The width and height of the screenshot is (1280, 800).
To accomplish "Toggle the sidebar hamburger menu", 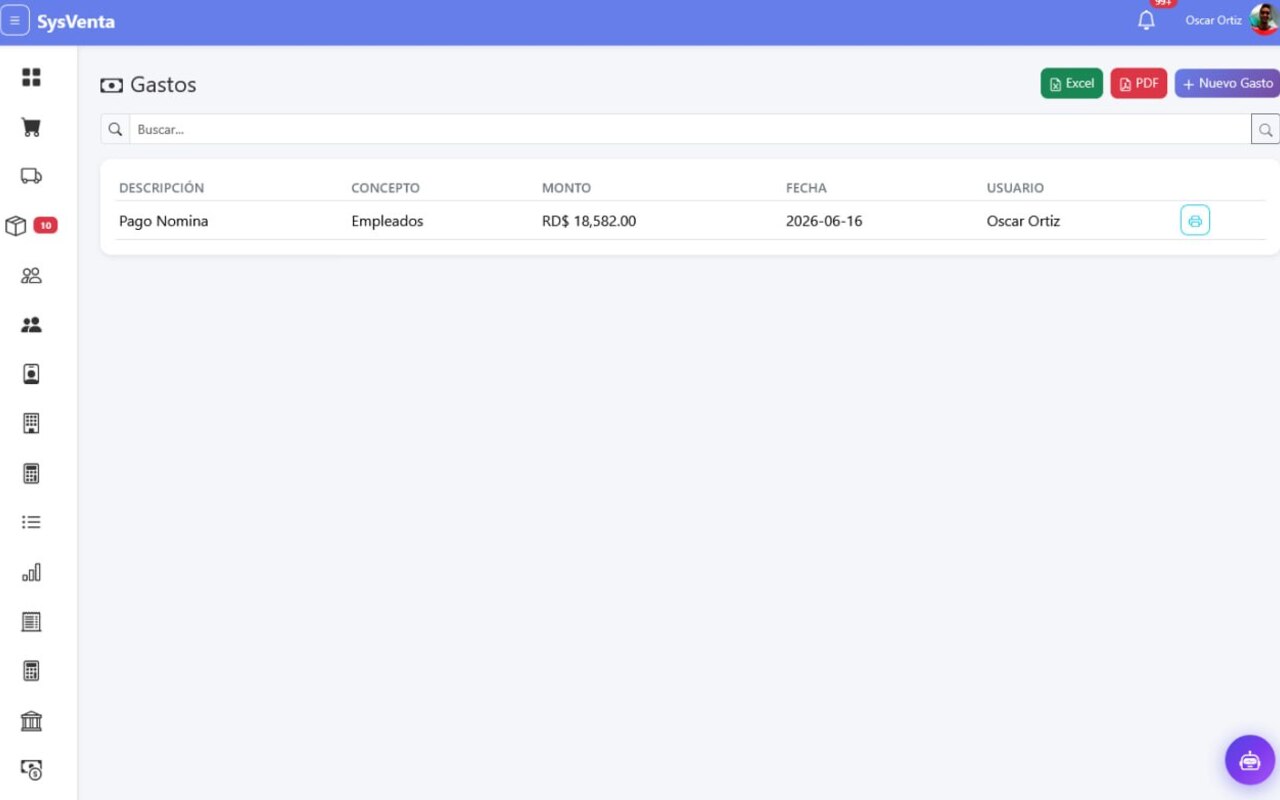I will 14,21.
